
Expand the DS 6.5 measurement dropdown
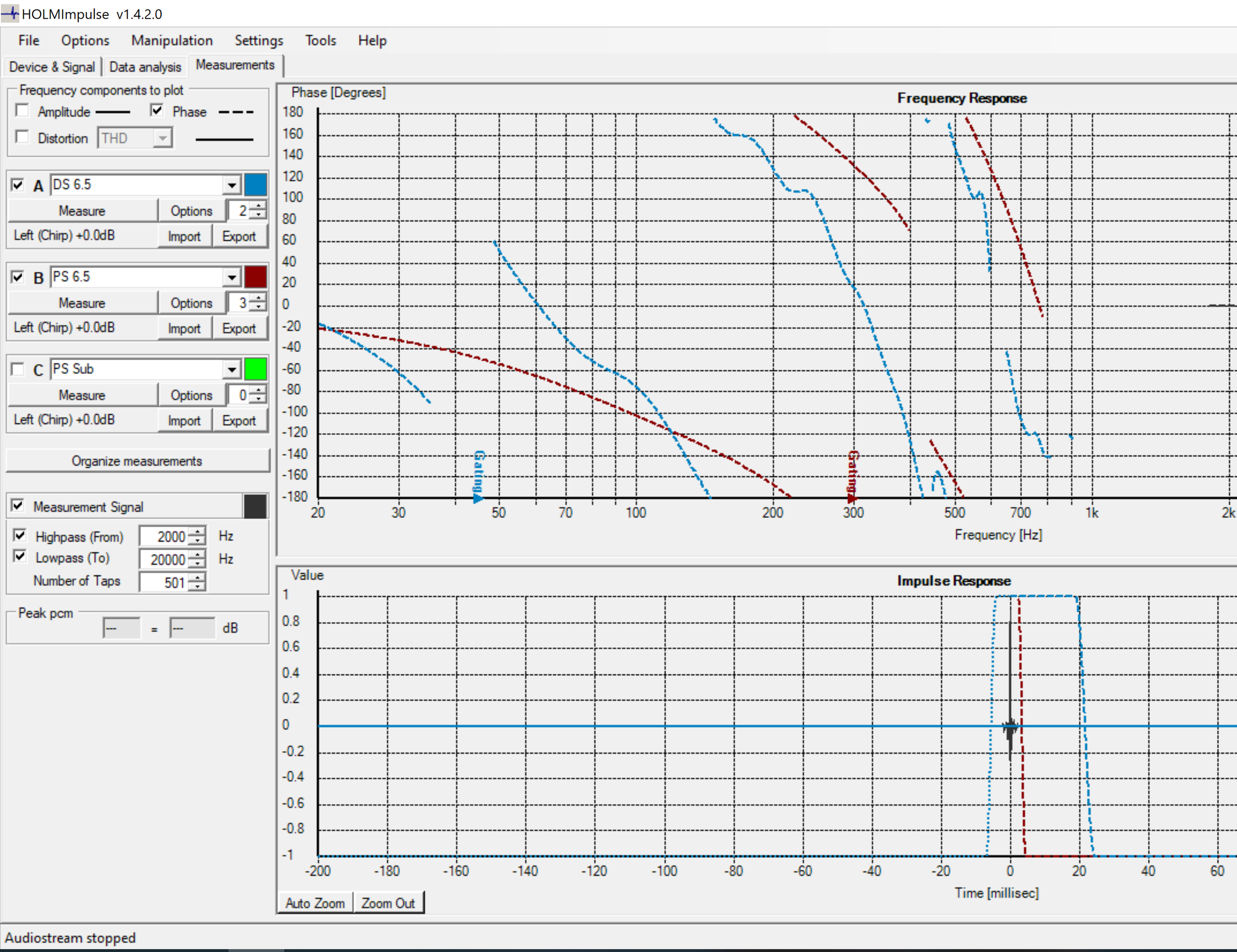point(232,185)
